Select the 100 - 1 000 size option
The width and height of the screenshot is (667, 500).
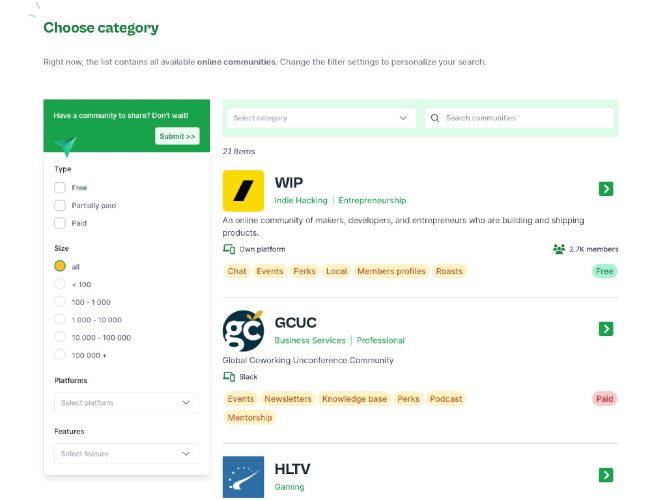tap(60, 302)
